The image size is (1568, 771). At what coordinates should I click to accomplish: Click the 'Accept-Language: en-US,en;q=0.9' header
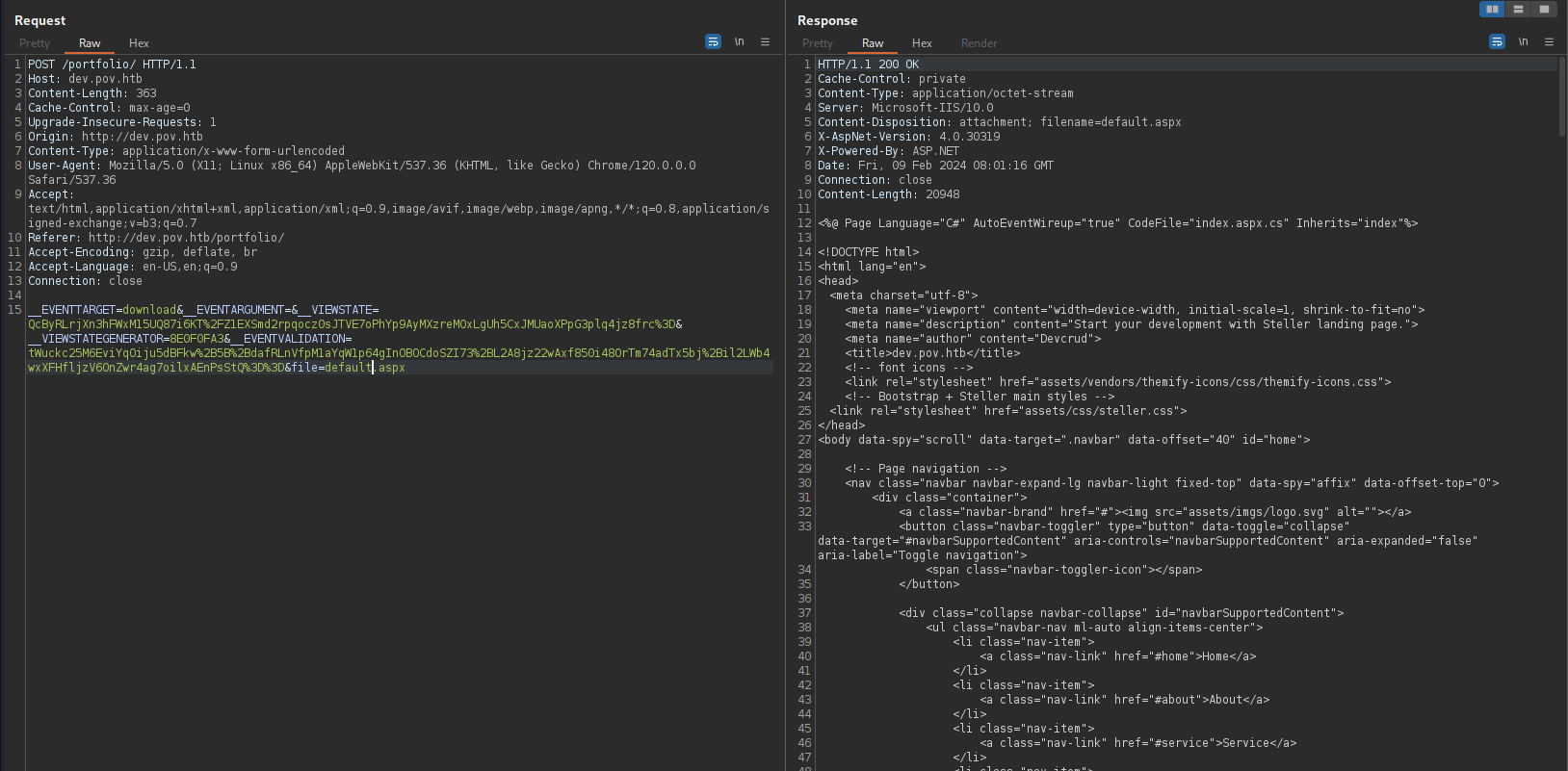133,267
